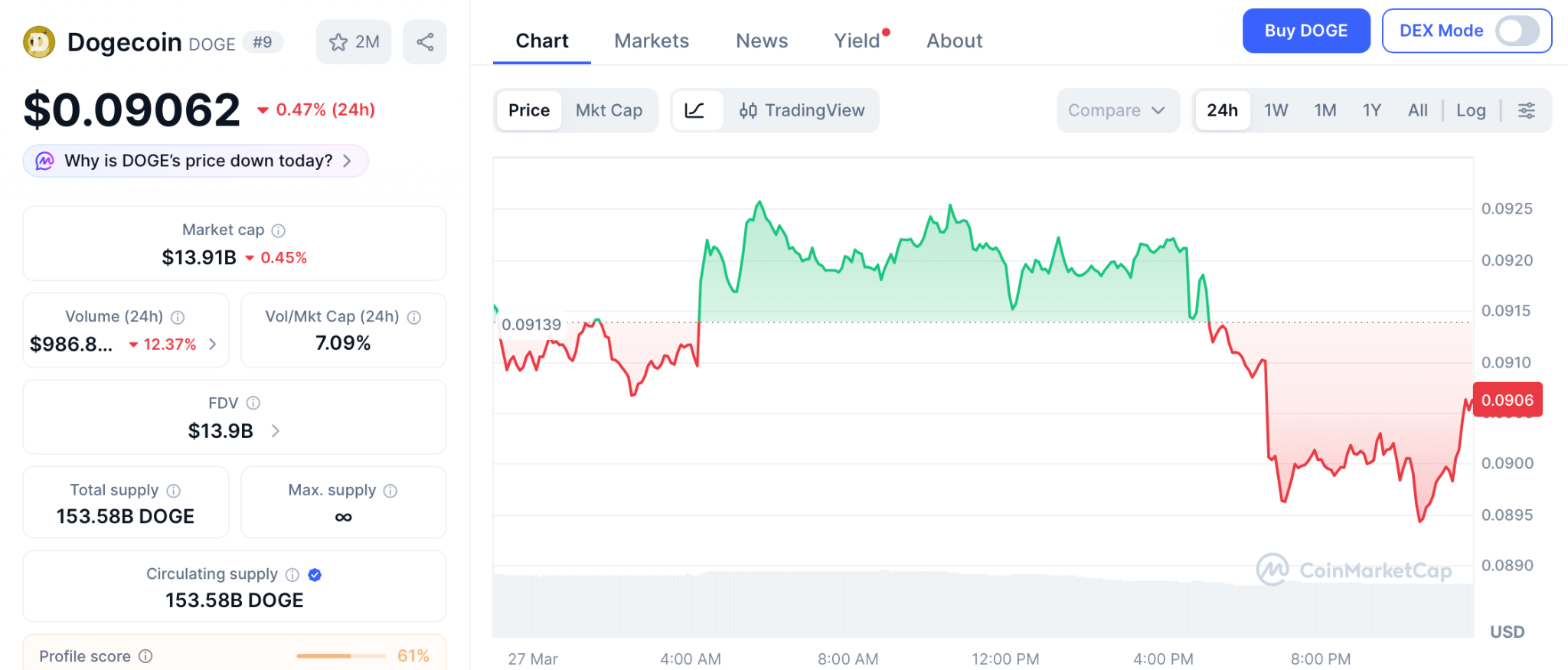Click the star watchlist button showing 2M
The height and width of the screenshot is (670, 1568).
(354, 42)
